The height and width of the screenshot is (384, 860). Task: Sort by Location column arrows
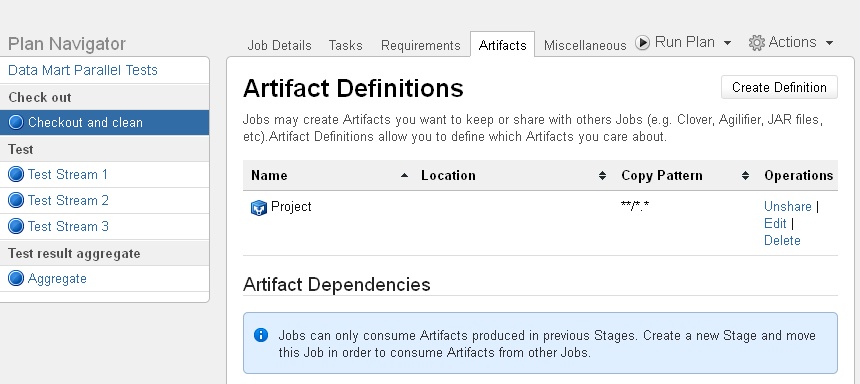(x=602, y=176)
